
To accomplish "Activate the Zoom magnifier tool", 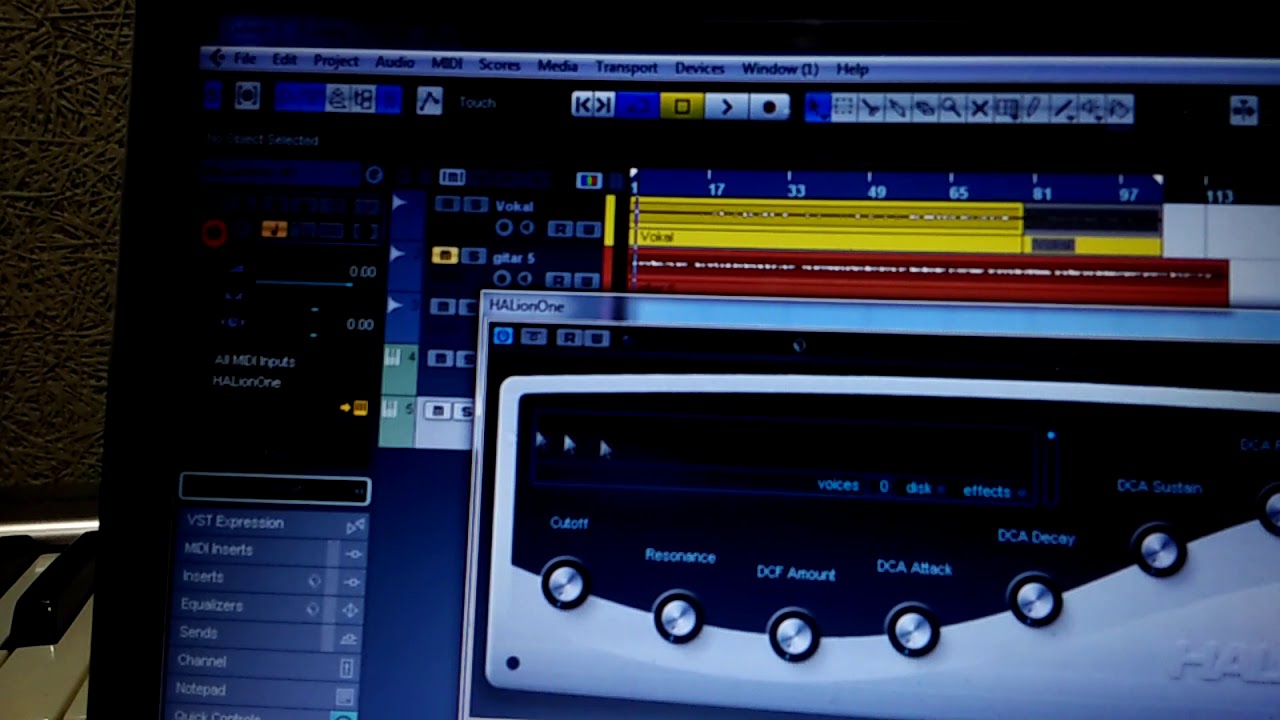I will (951, 108).
